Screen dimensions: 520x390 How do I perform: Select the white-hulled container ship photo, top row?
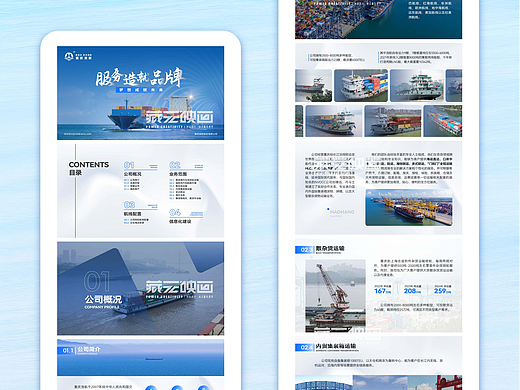click(x=361, y=85)
